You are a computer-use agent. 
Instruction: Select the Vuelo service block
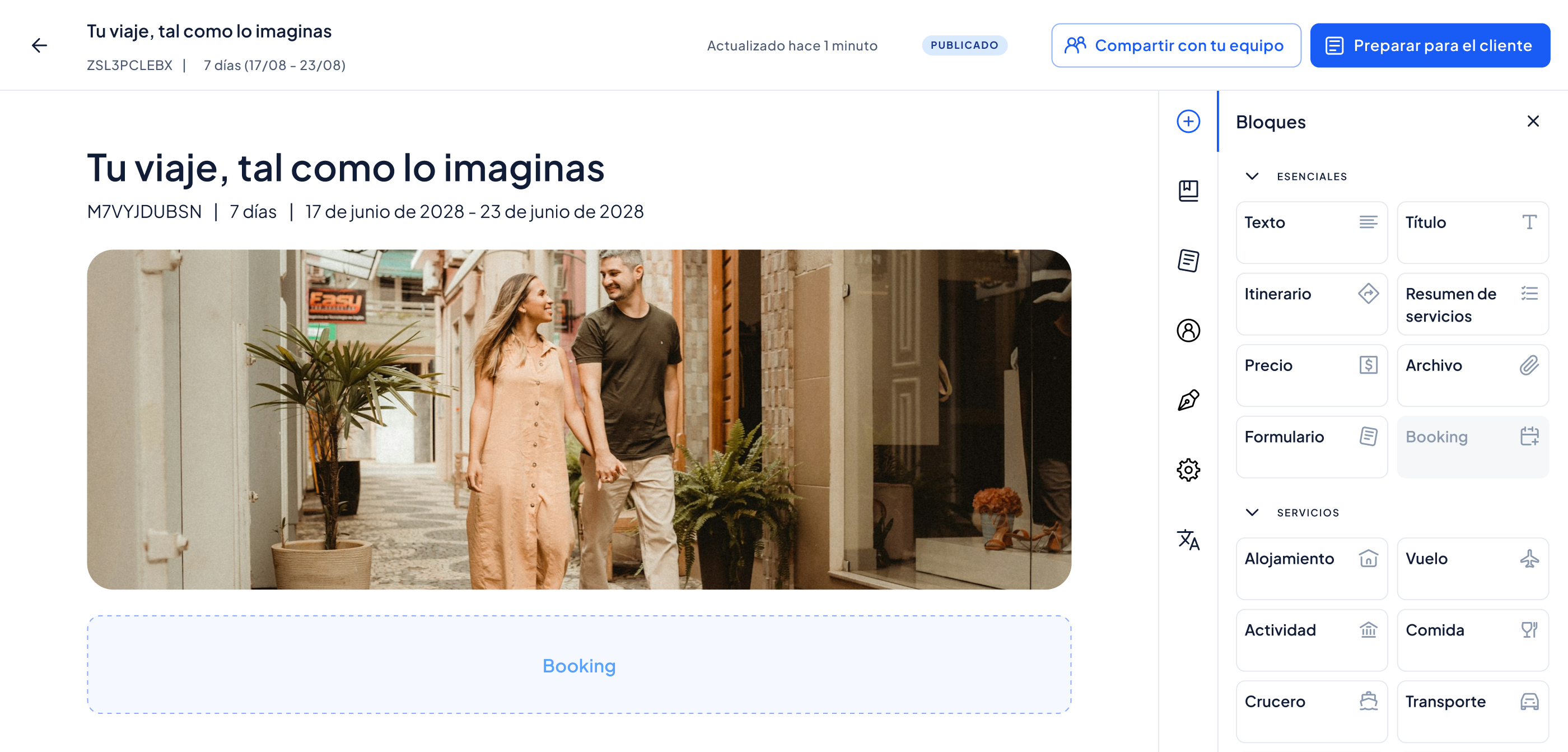(x=1472, y=569)
